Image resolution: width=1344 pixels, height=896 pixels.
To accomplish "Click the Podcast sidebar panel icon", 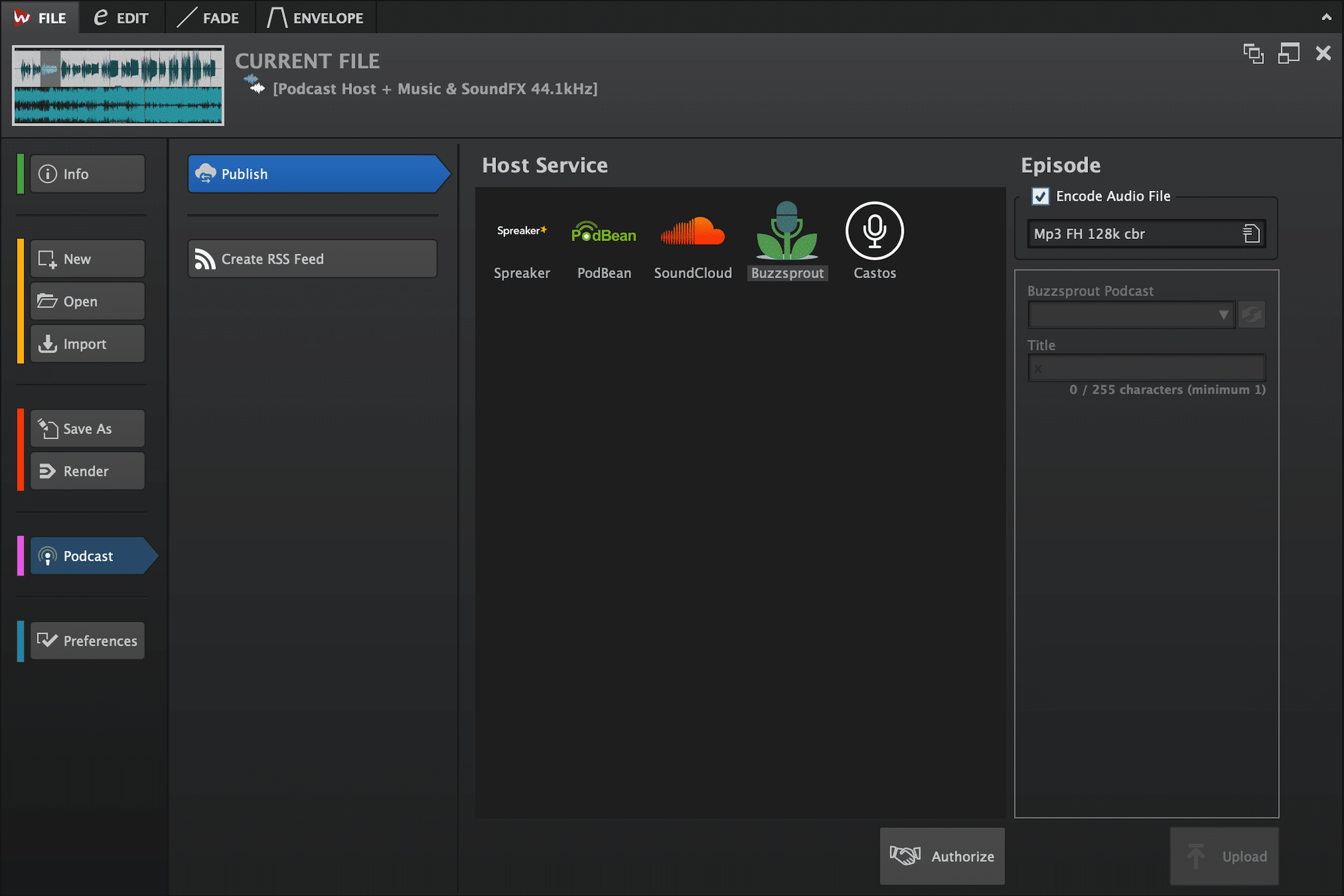I will coord(46,556).
